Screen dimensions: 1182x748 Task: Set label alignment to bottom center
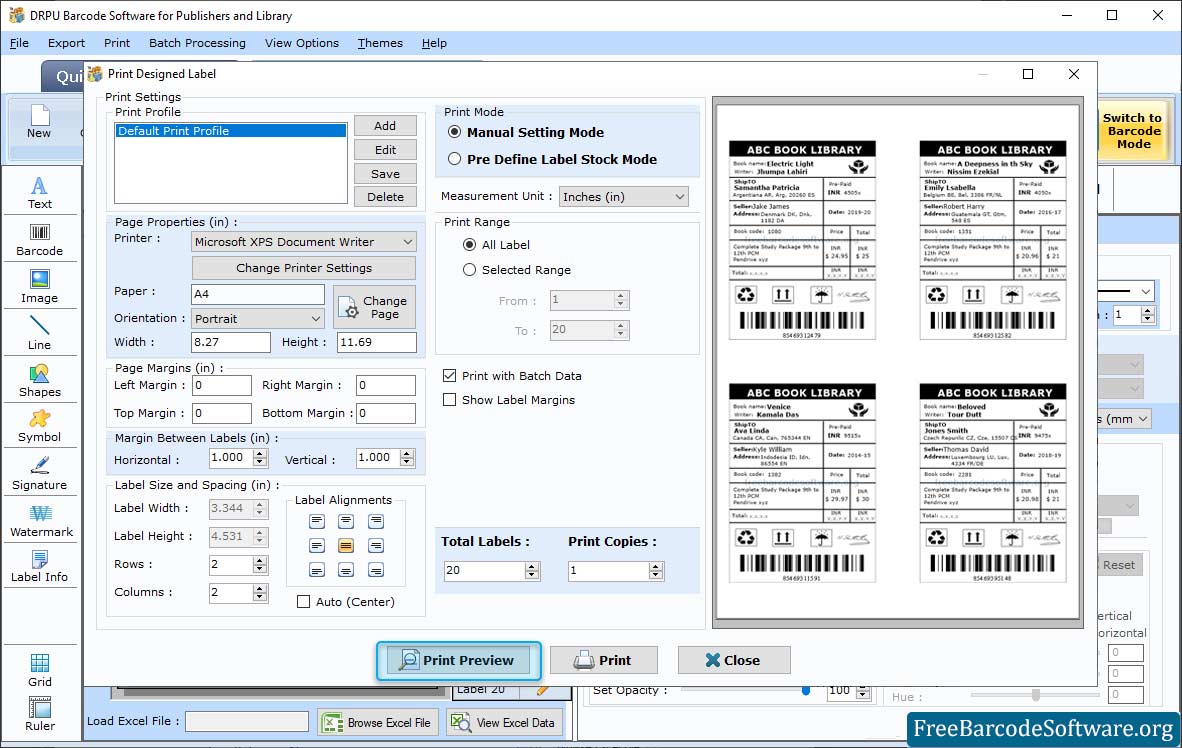pyautogui.click(x=346, y=569)
